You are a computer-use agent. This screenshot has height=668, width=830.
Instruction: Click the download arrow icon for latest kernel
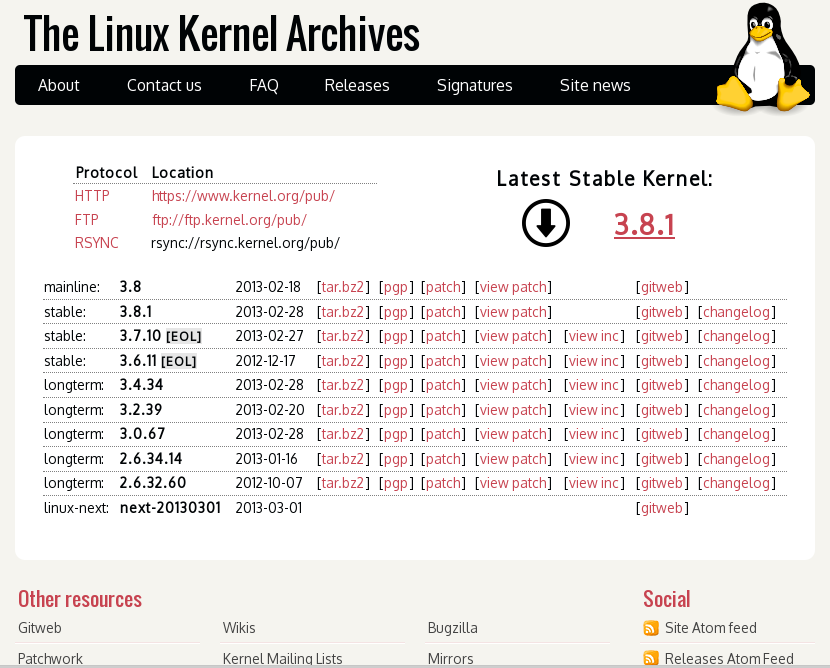pyautogui.click(x=546, y=223)
